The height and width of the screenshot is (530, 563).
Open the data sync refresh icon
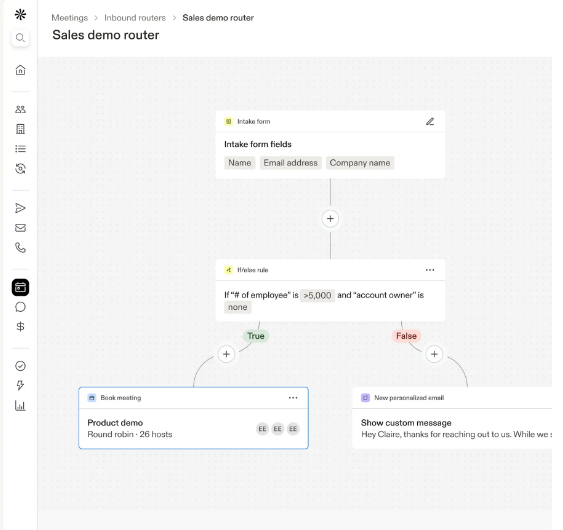pos(20,168)
